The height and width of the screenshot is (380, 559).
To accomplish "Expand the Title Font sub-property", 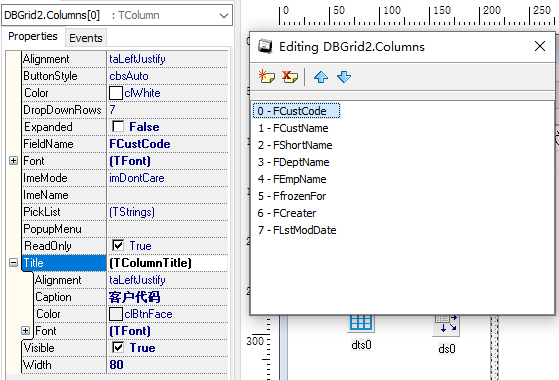I will click(x=25, y=331).
